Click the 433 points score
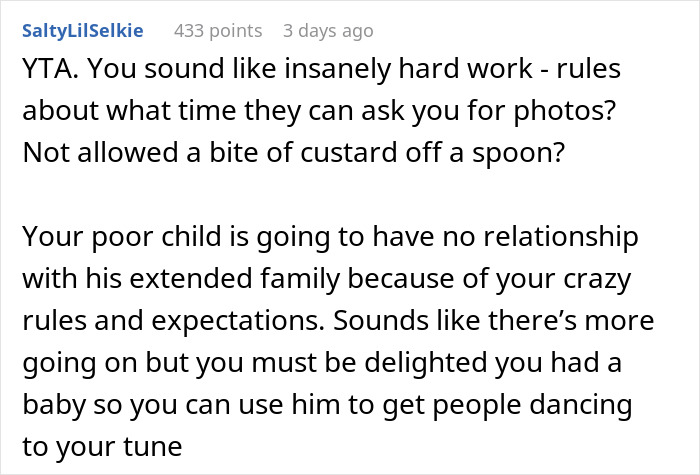Screen dimensions: 700x475 pyautogui.click(x=217, y=30)
